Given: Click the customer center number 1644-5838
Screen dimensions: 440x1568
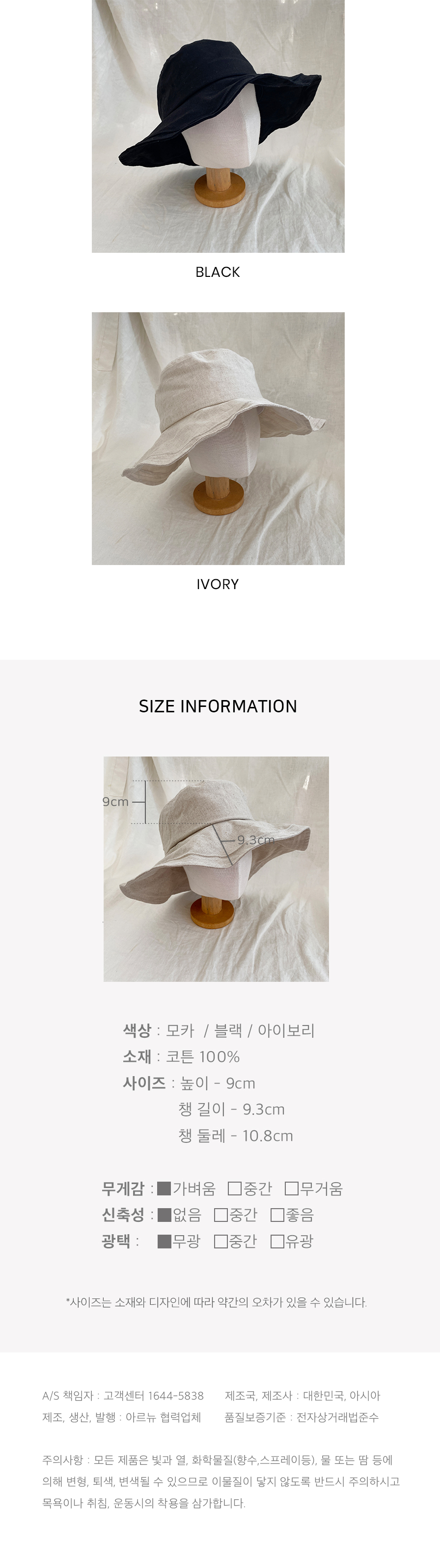Looking at the screenshot, I should [176, 1396].
